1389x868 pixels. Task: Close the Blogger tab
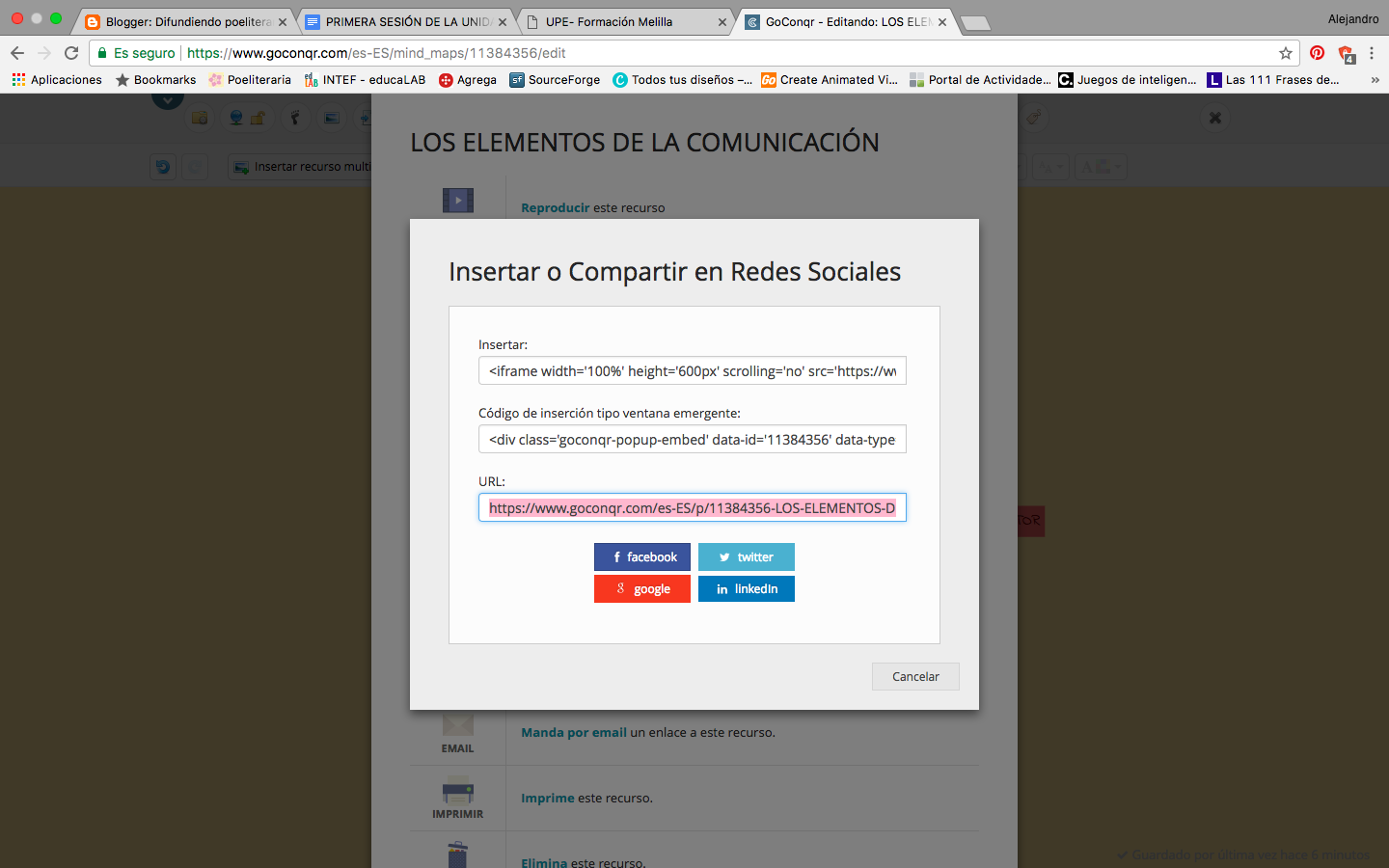tap(283, 21)
